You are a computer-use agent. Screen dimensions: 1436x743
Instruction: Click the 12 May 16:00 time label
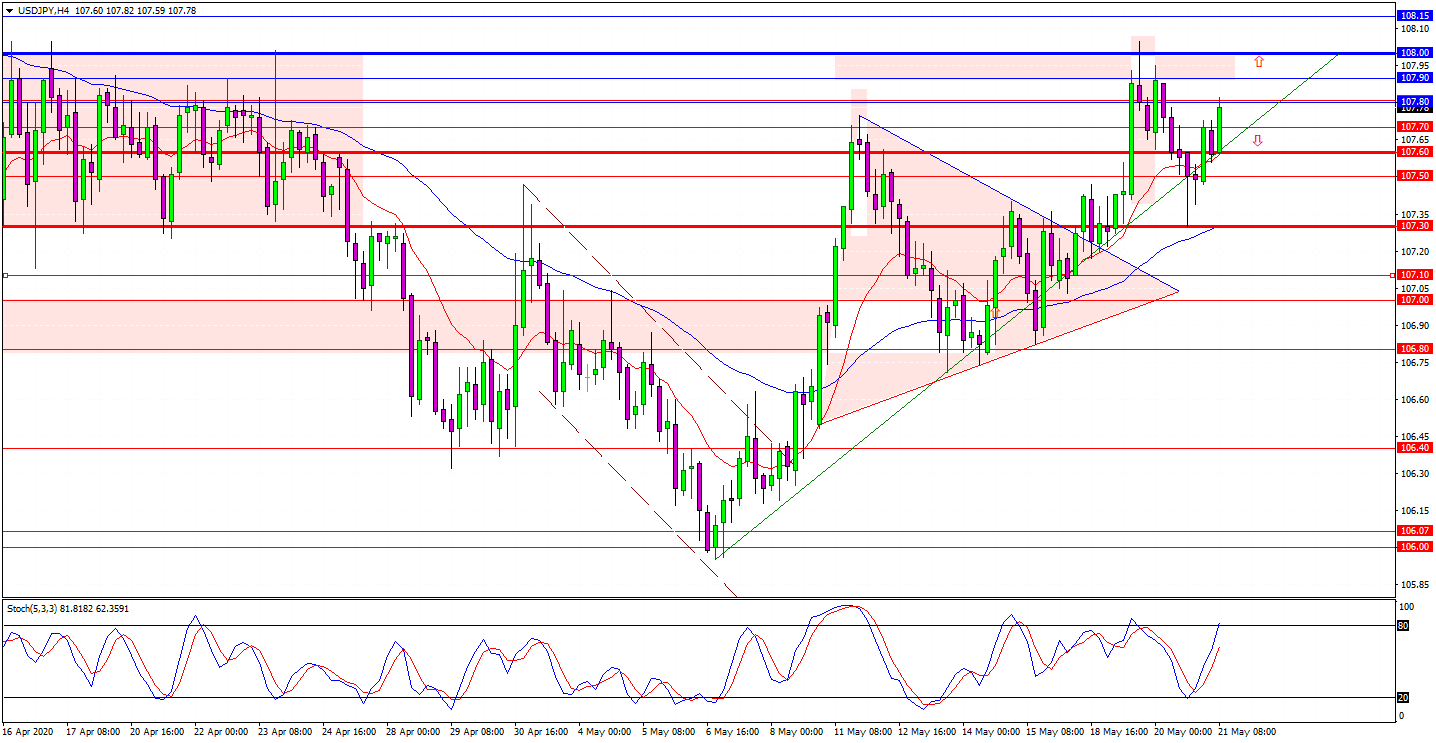point(926,732)
